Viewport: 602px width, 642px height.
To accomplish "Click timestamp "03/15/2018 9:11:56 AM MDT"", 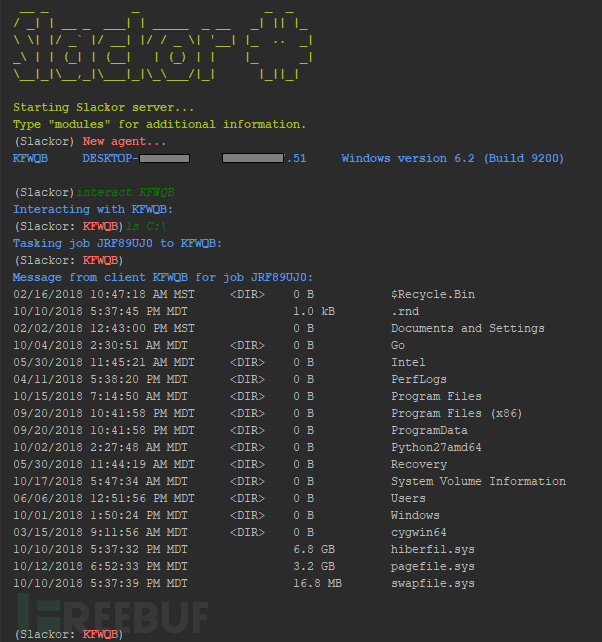I will [100, 533].
